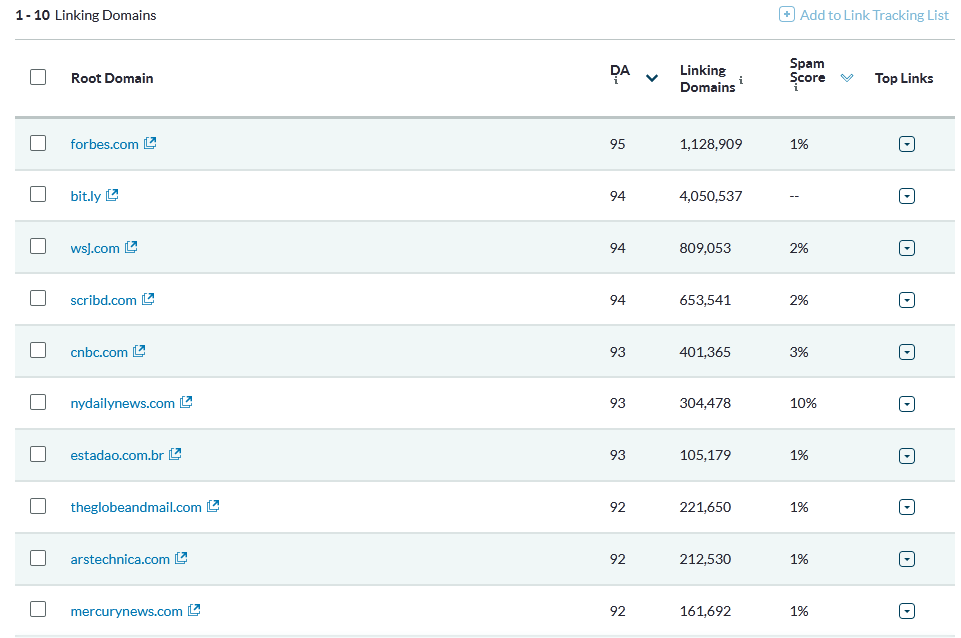Open wsj.com external link icon
The height and width of the screenshot is (638, 961).
[x=131, y=248]
